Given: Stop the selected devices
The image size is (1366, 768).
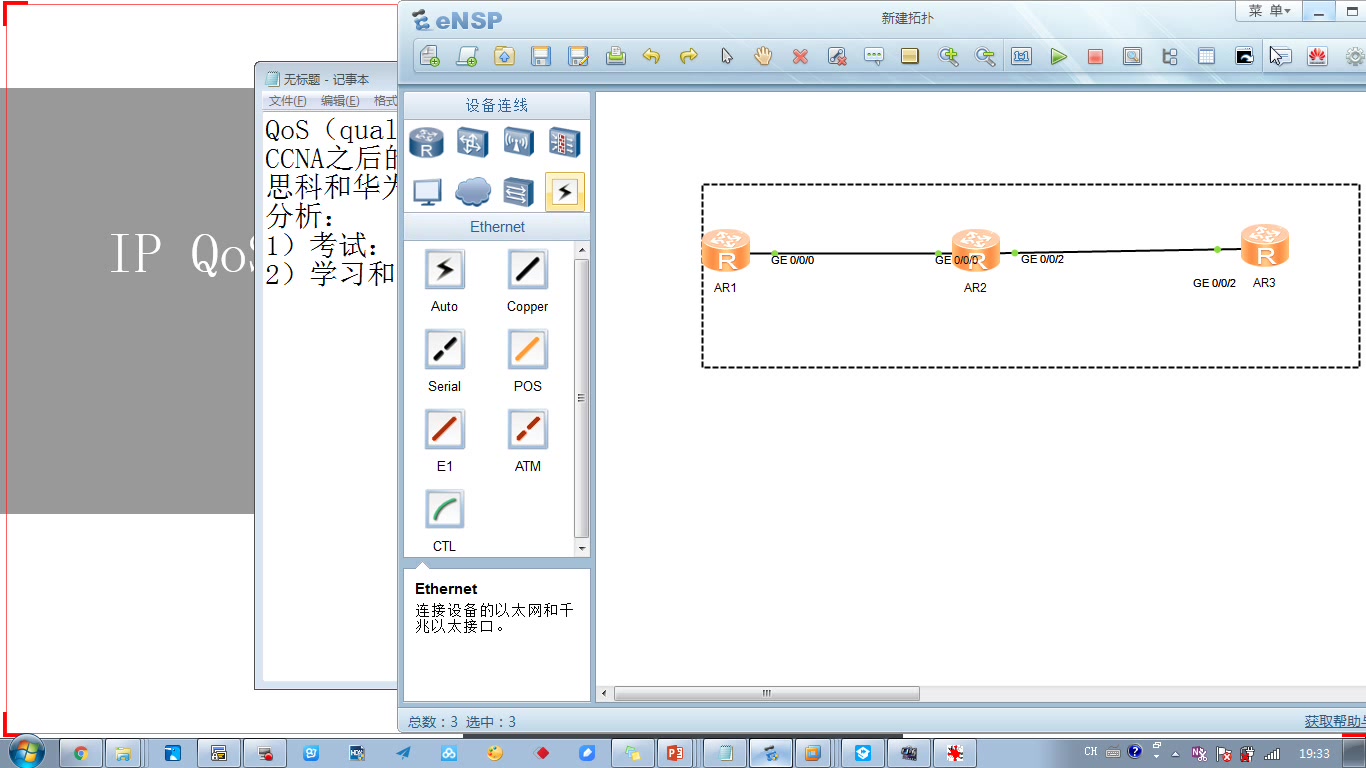Looking at the screenshot, I should click(x=1095, y=57).
